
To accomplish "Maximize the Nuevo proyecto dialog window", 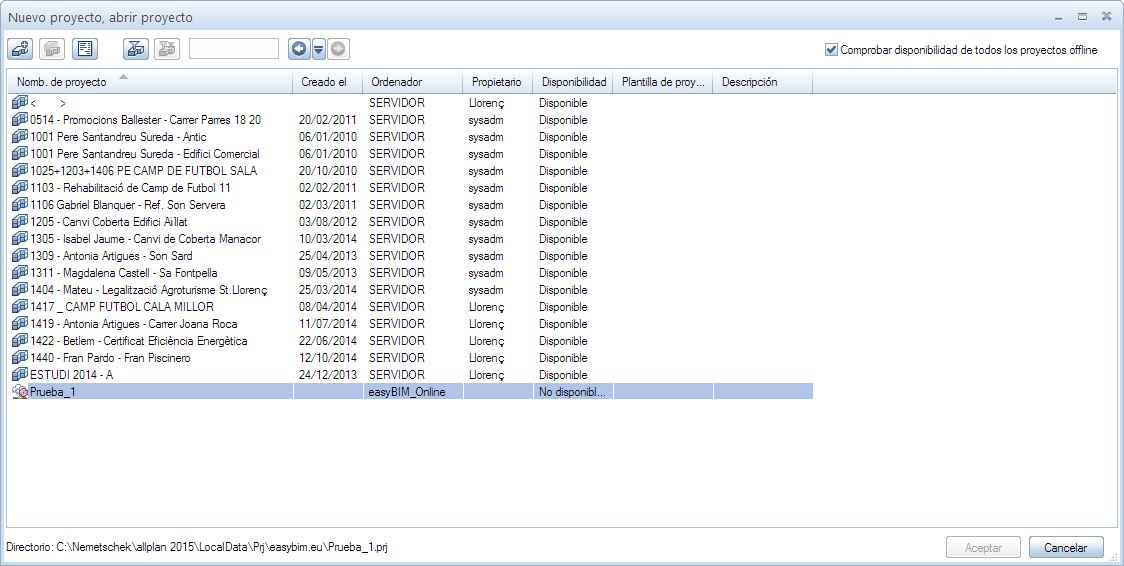I will (x=1082, y=16).
